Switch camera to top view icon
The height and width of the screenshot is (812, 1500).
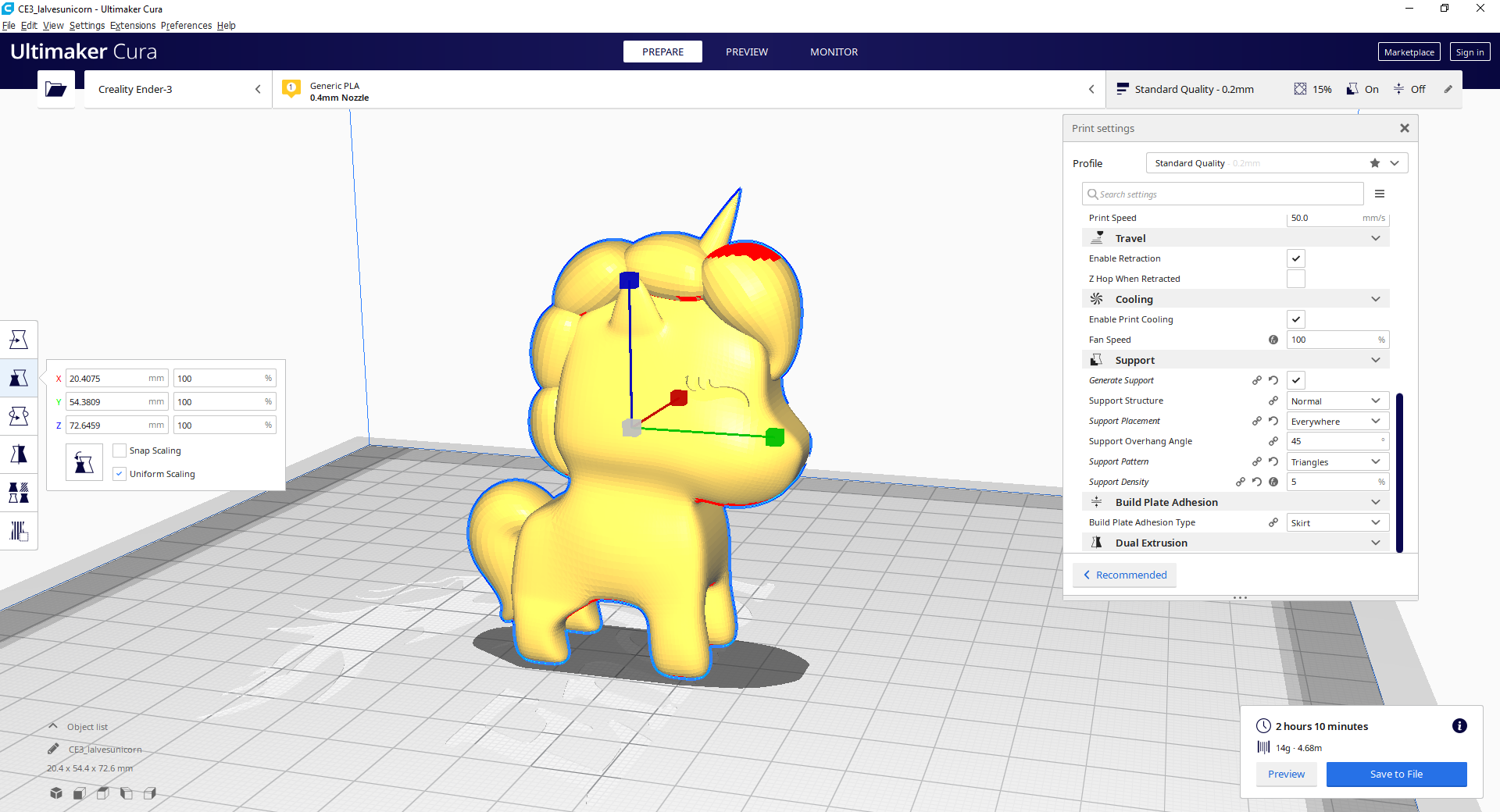click(x=103, y=793)
